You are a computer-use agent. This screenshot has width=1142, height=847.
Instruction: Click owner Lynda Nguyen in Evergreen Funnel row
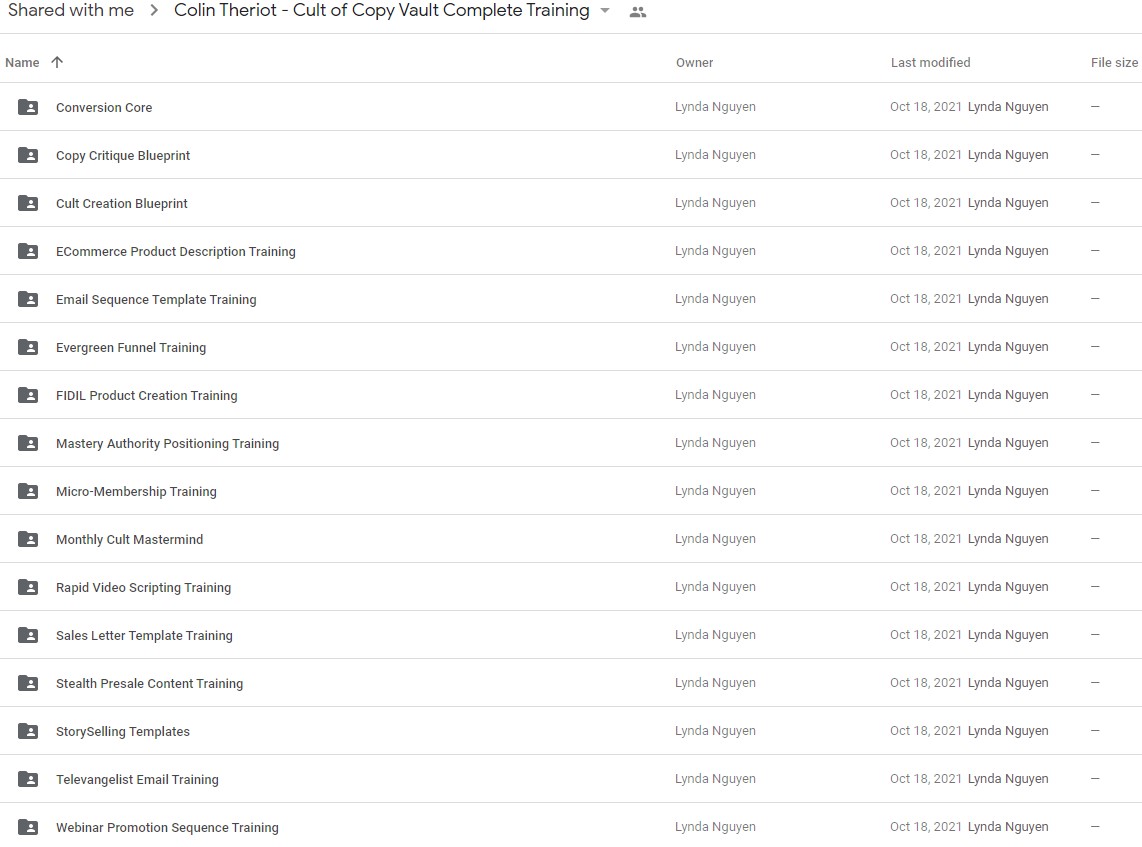[715, 347]
